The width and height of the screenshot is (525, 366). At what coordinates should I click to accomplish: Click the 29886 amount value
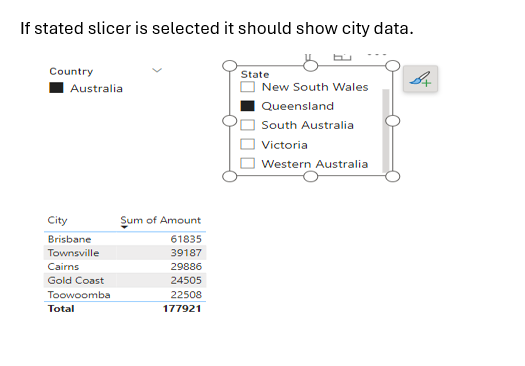point(186,267)
